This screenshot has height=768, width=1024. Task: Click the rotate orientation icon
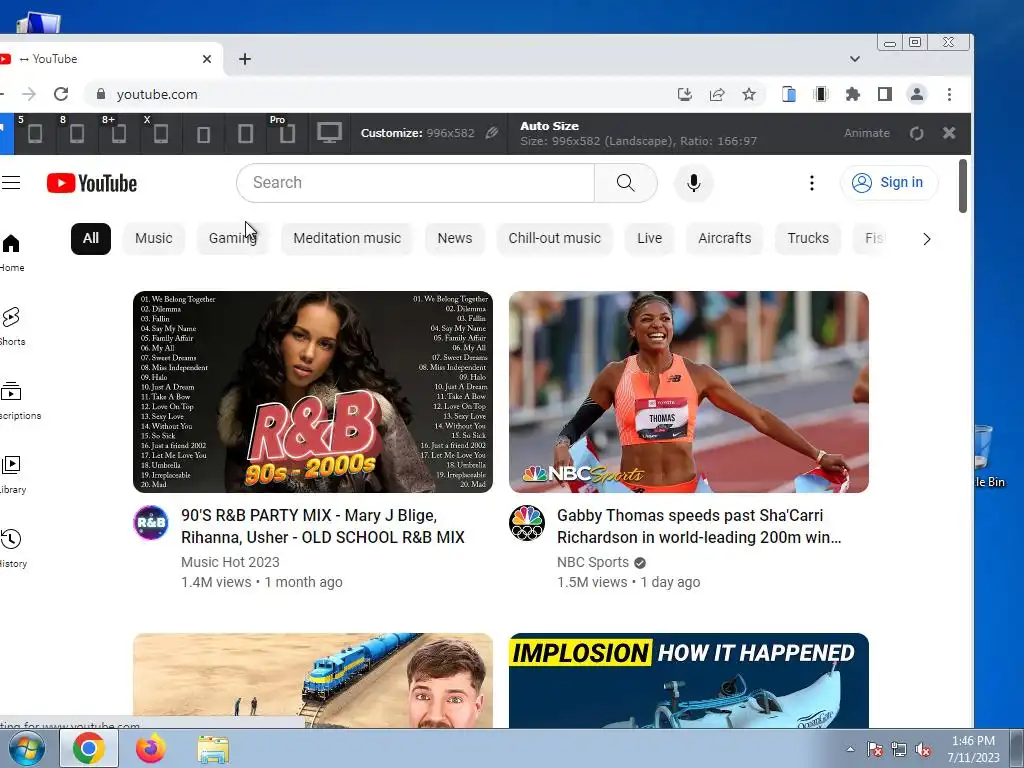[x=916, y=133]
